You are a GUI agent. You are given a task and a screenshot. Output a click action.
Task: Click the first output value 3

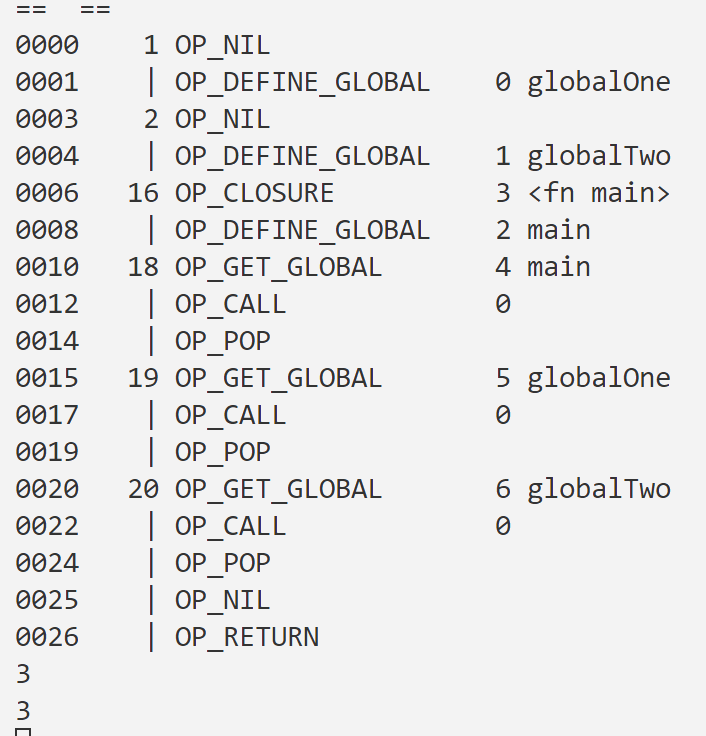(x=23, y=675)
